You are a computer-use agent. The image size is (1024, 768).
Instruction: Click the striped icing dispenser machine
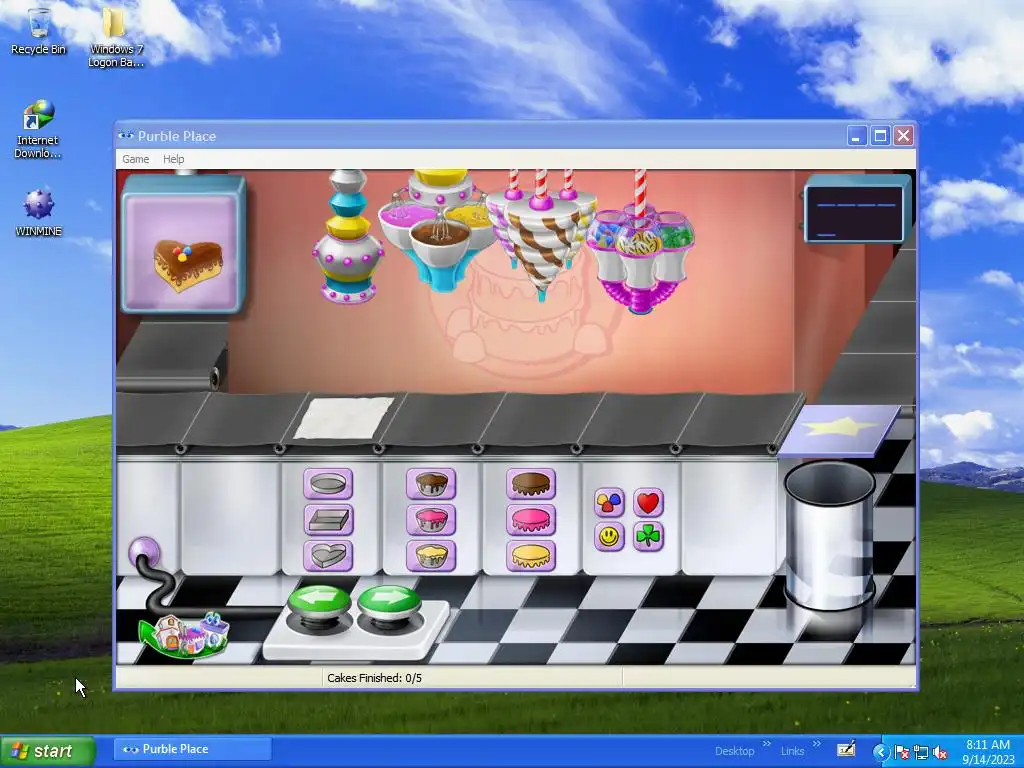541,235
